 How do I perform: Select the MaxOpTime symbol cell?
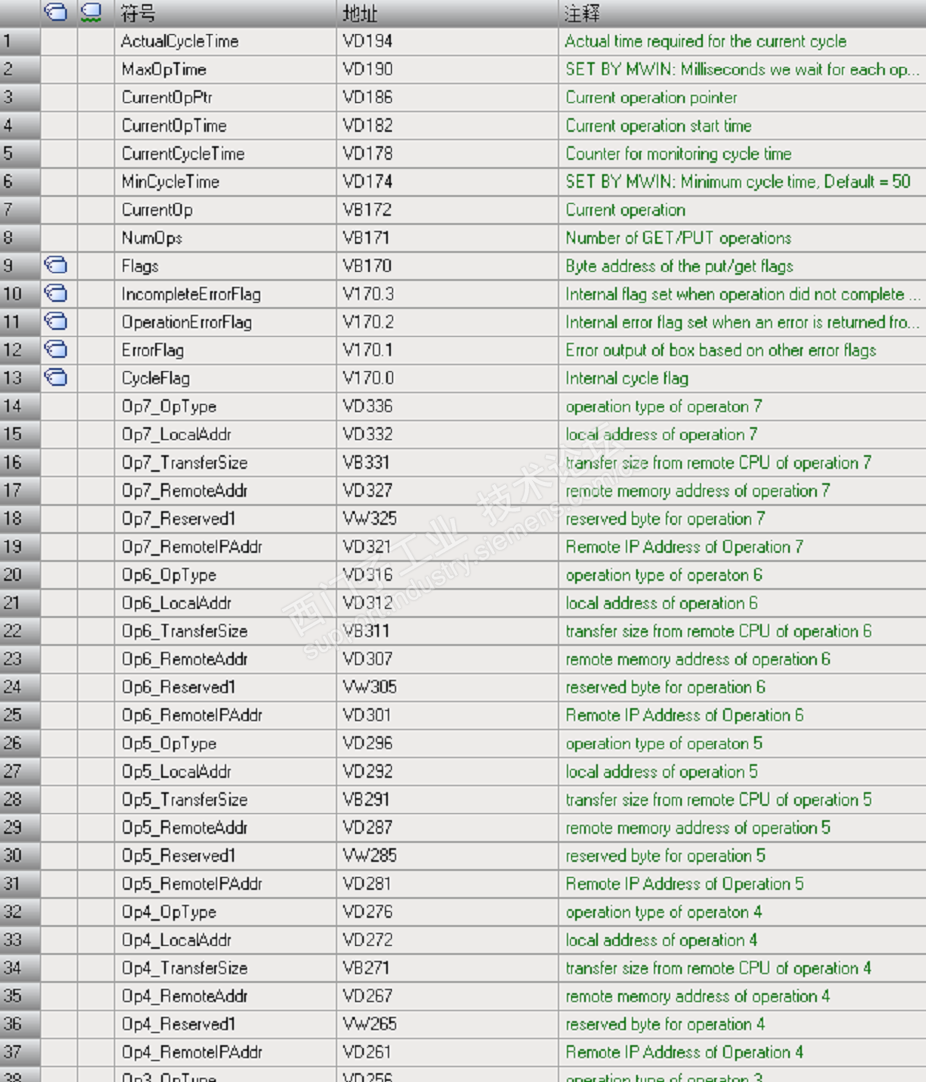tap(226, 70)
